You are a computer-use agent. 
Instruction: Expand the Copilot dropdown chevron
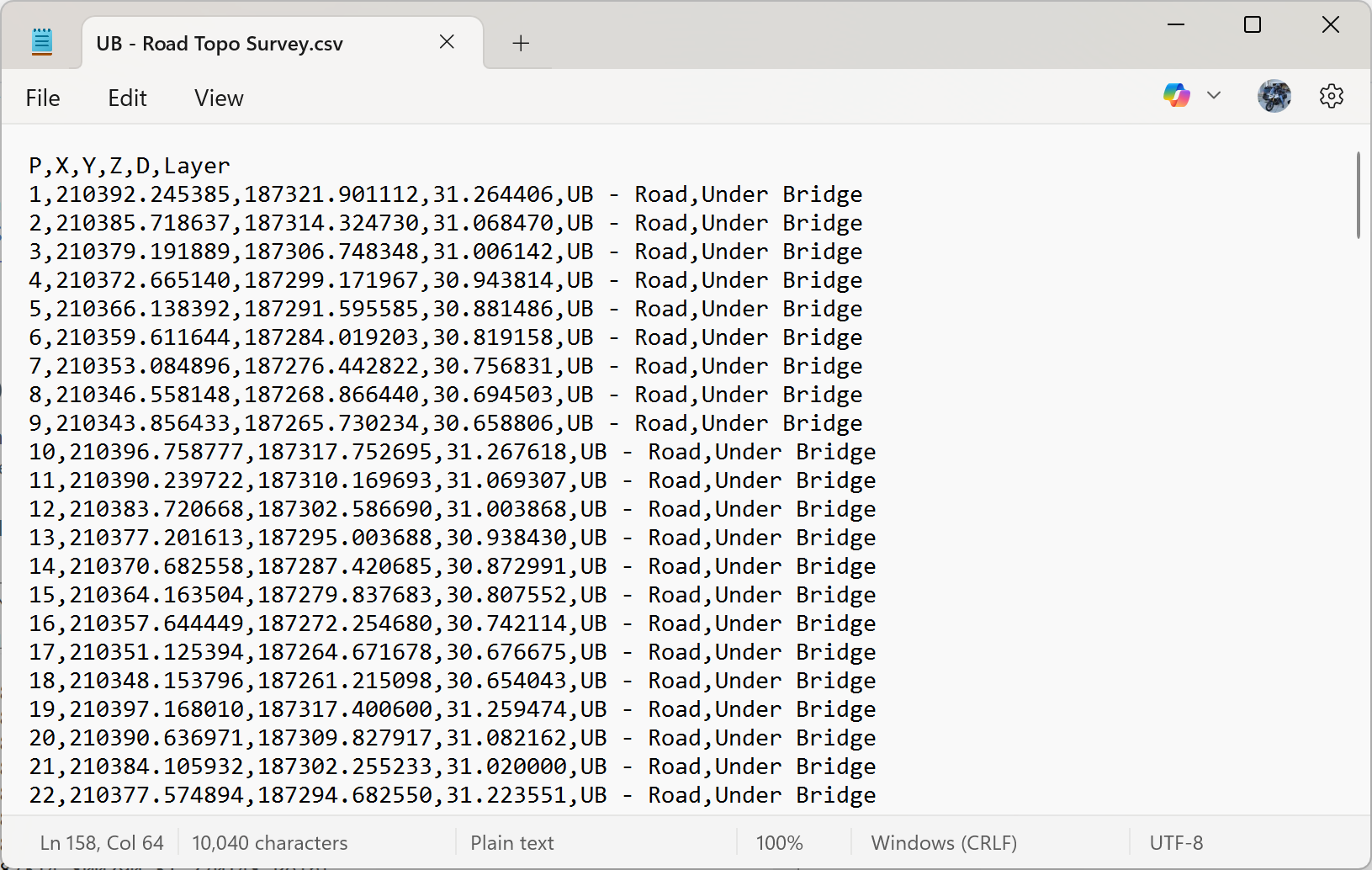tap(1214, 95)
